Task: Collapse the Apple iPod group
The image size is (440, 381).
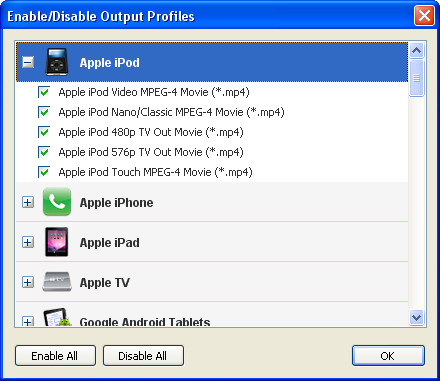Action: [28, 62]
